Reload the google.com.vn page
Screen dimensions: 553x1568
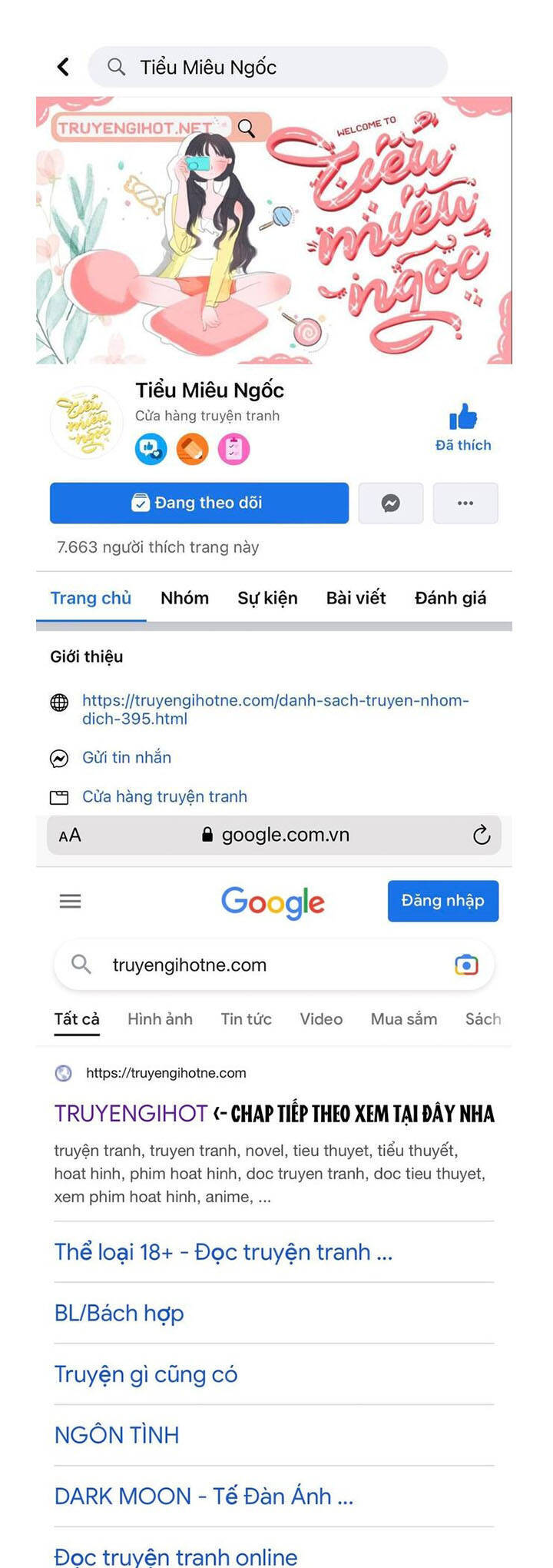coord(482,835)
